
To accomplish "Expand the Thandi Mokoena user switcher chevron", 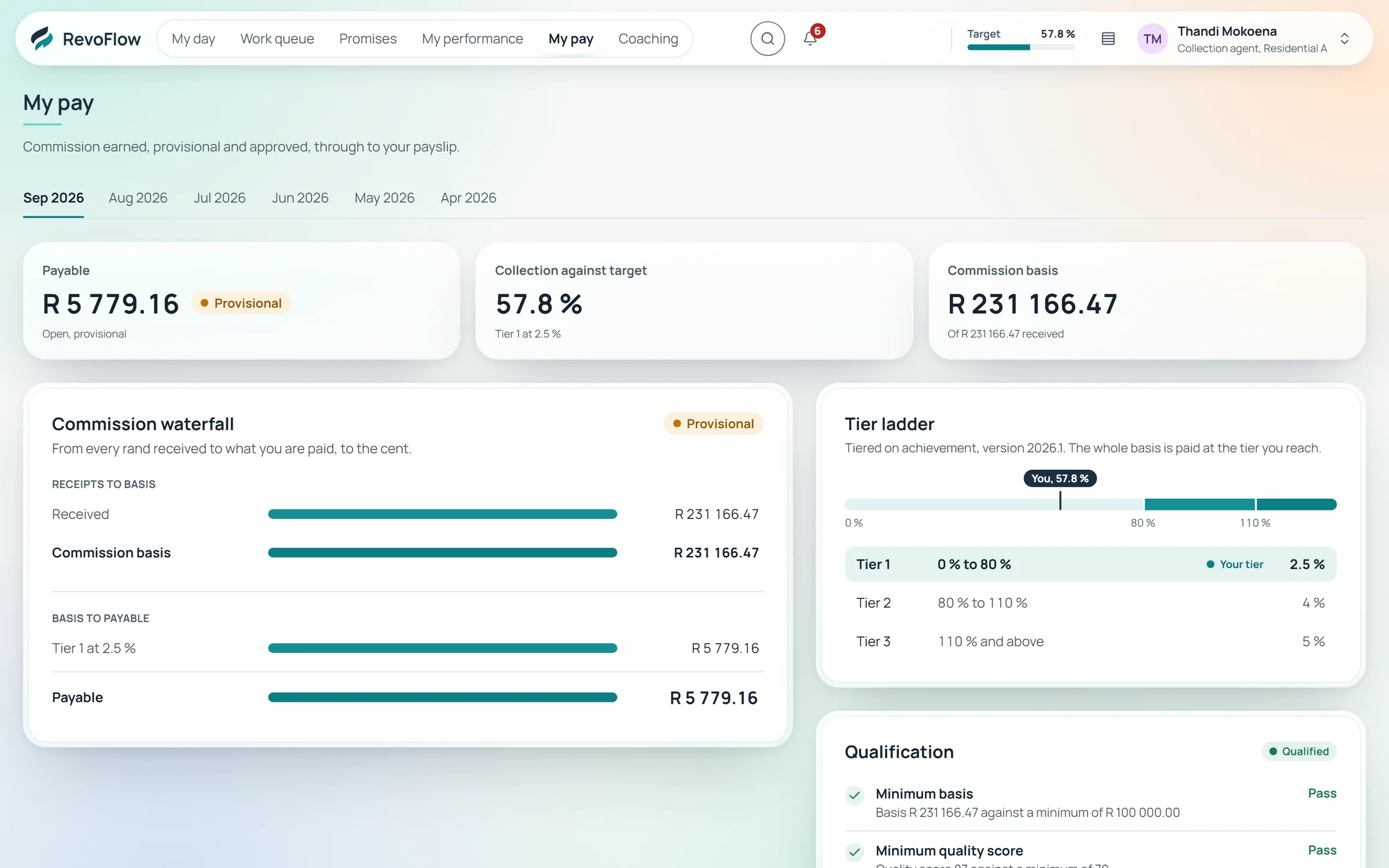I will (x=1344, y=39).
